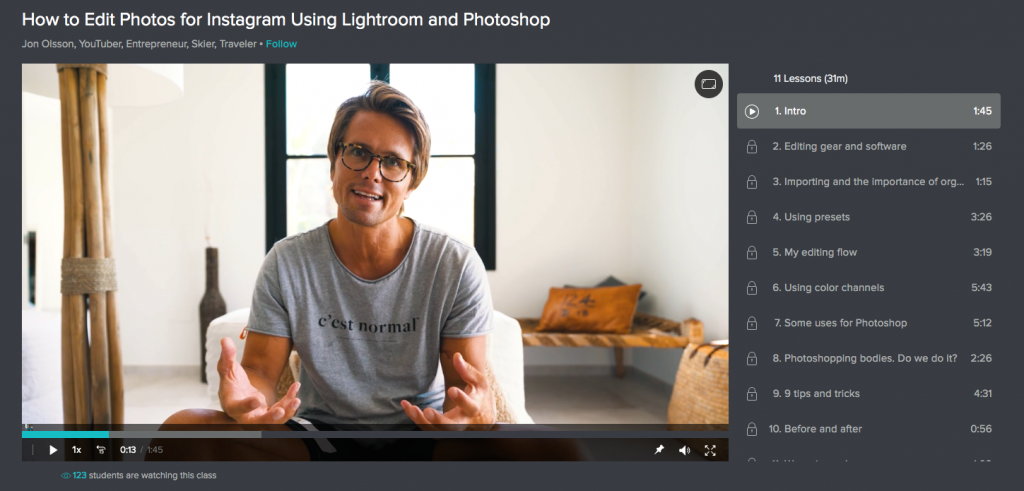Click lock icon beside Before and after
The width and height of the screenshot is (1024, 491).
tap(752, 430)
